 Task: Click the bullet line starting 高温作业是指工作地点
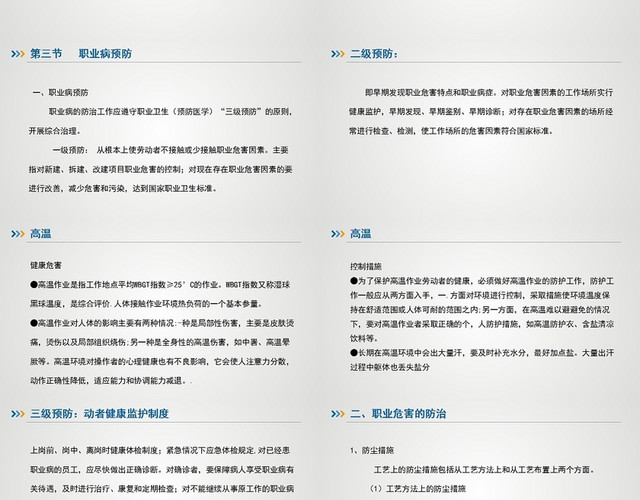(x=160, y=284)
